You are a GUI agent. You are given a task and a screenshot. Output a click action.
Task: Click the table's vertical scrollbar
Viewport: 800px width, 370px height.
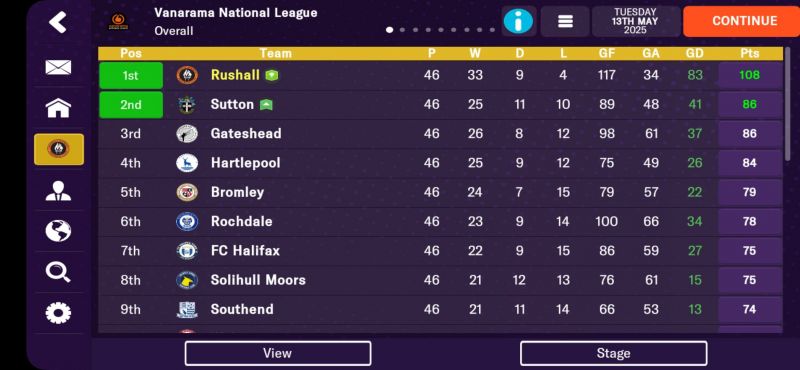pyautogui.click(x=787, y=105)
